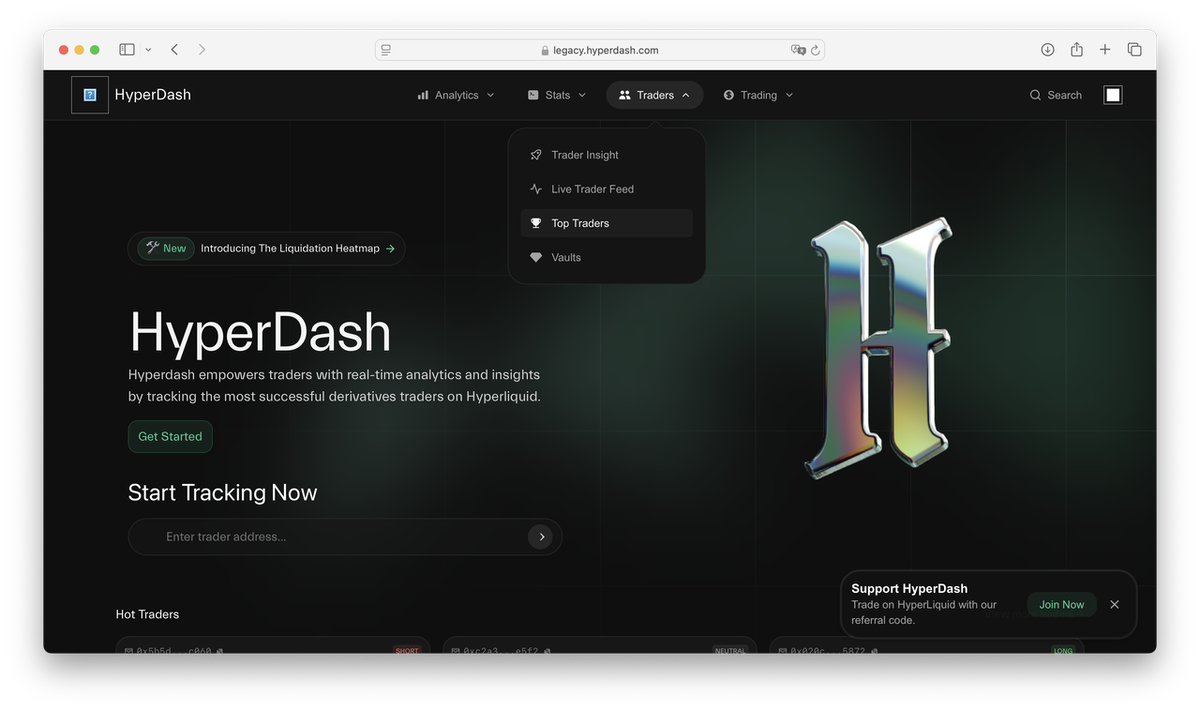Submit trader address with arrow button
Screen dimensions: 1200x711
point(541,537)
